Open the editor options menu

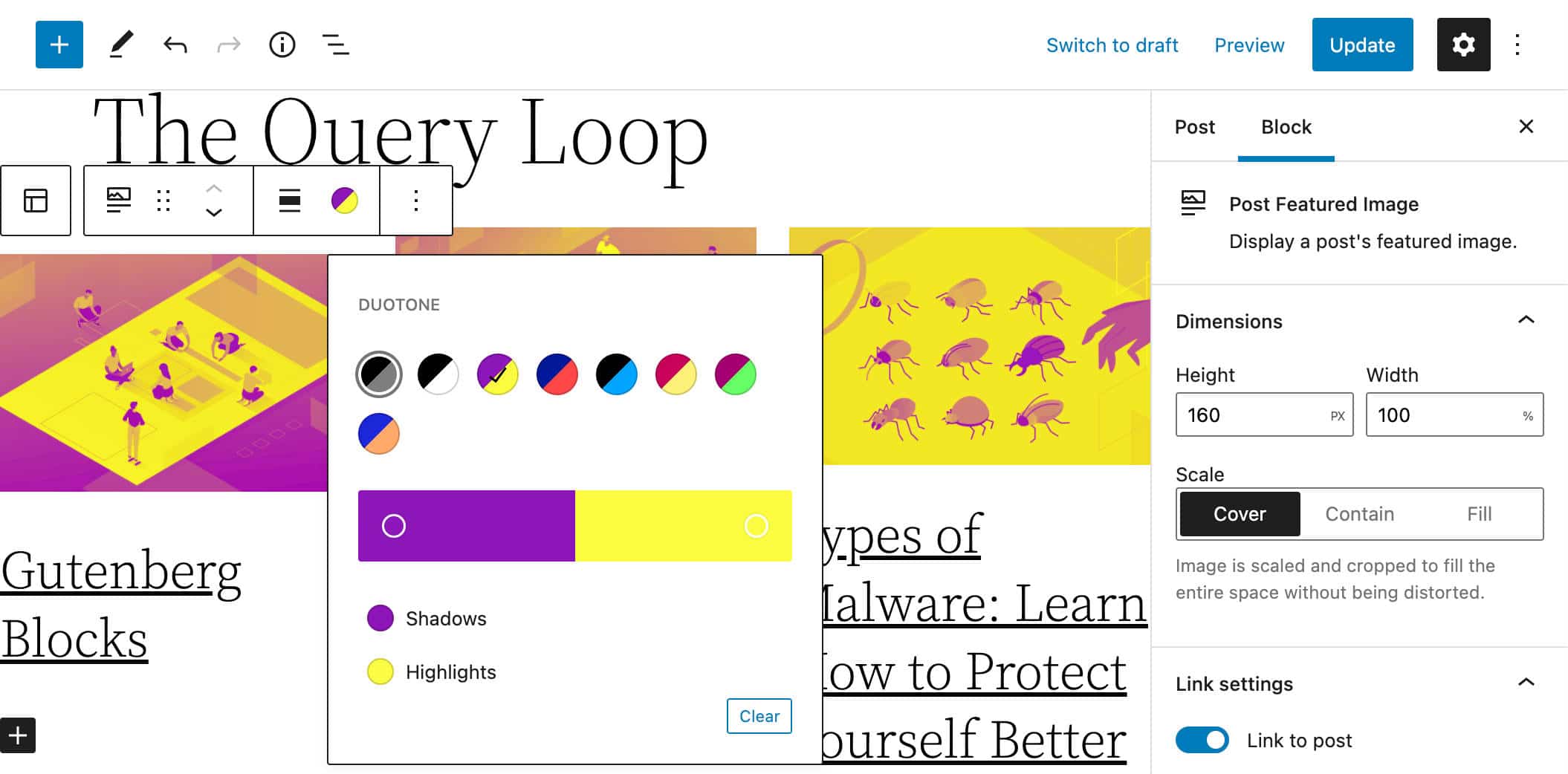click(x=1516, y=45)
